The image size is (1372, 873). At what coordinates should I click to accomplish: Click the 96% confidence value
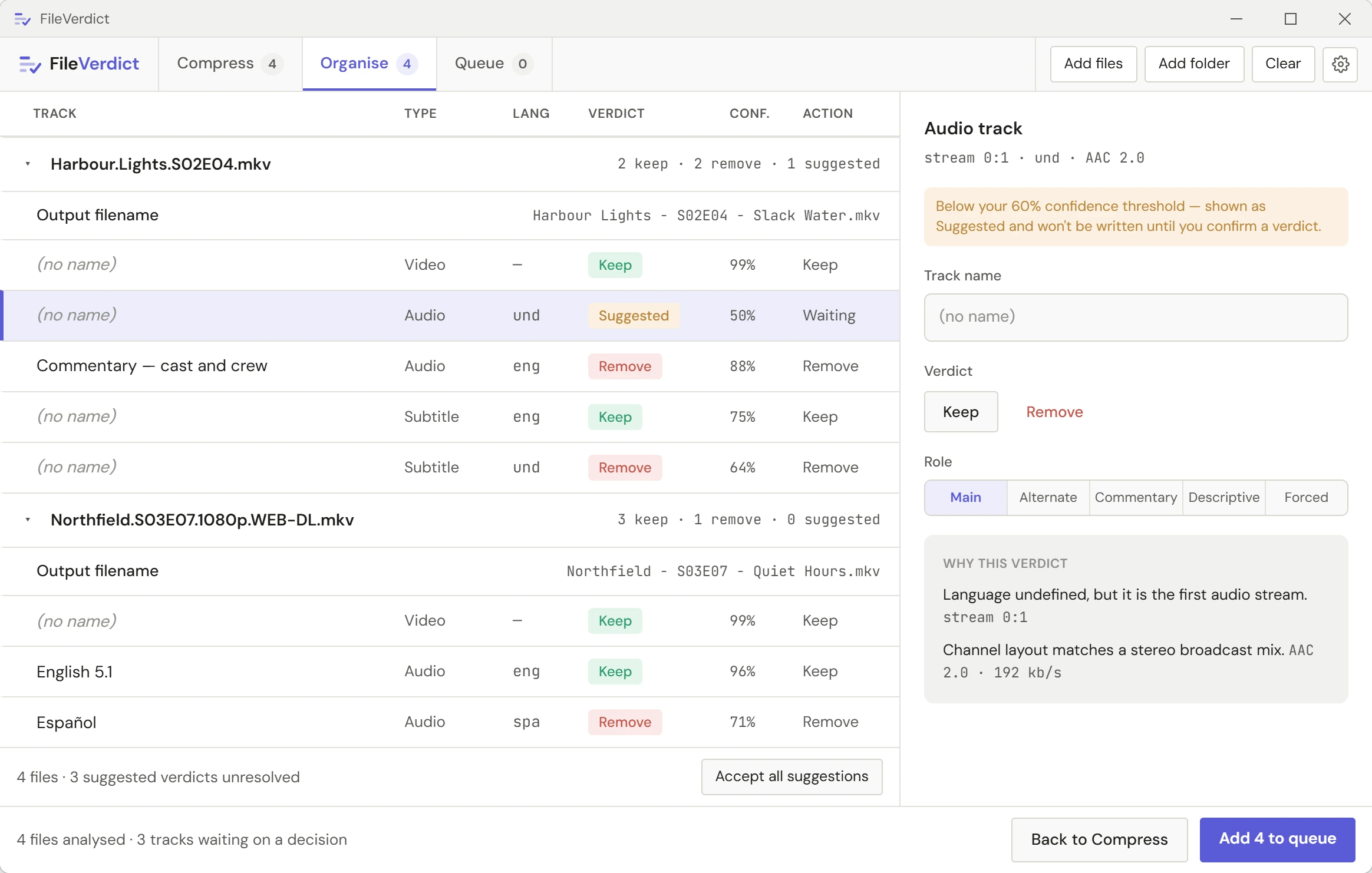[743, 672]
